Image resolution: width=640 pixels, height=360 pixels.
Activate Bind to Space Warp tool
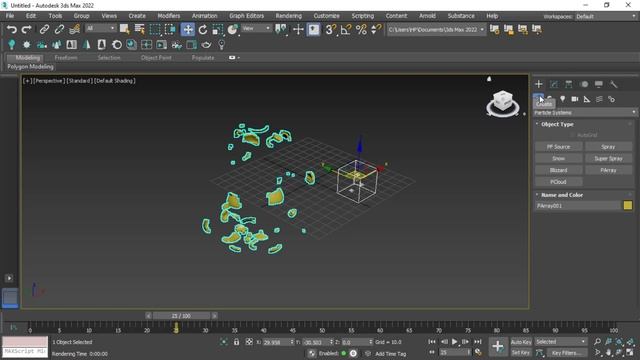click(x=74, y=29)
